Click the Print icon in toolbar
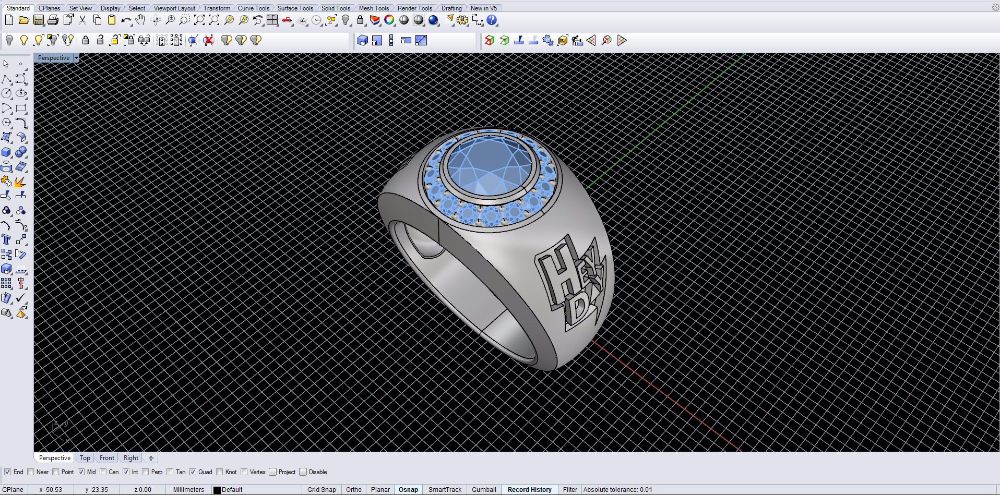Screen dimensions: 1000x495 (x=52, y=20)
